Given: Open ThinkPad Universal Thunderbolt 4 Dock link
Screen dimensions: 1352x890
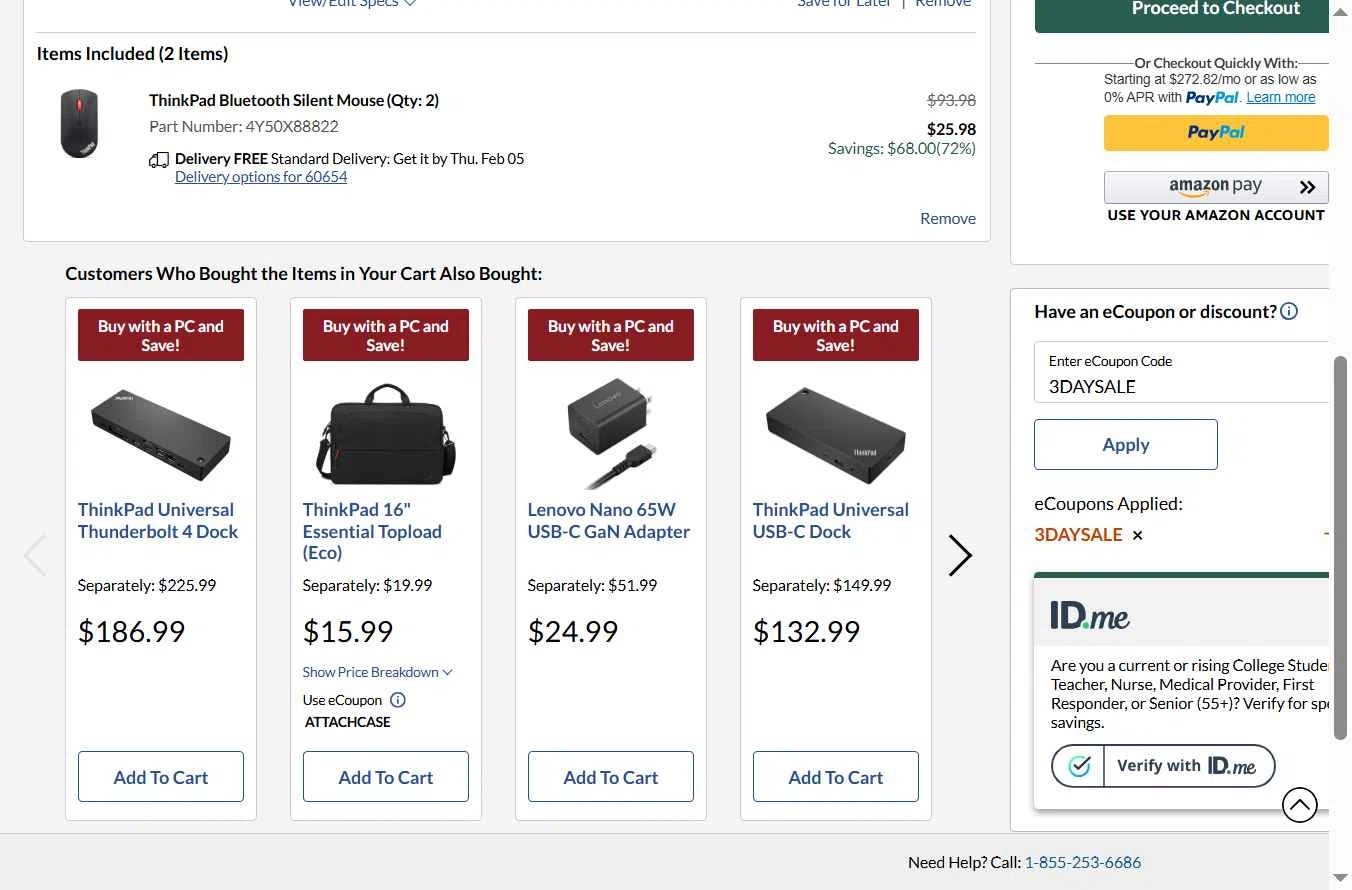Looking at the screenshot, I should click(x=158, y=520).
